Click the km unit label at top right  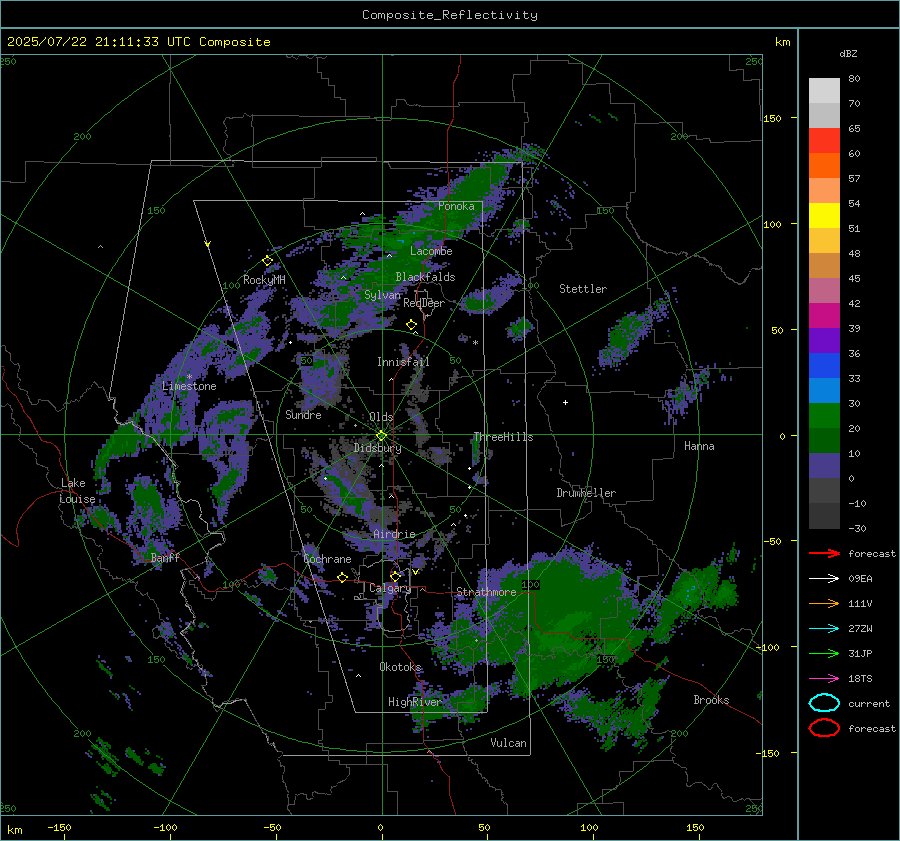[x=782, y=42]
